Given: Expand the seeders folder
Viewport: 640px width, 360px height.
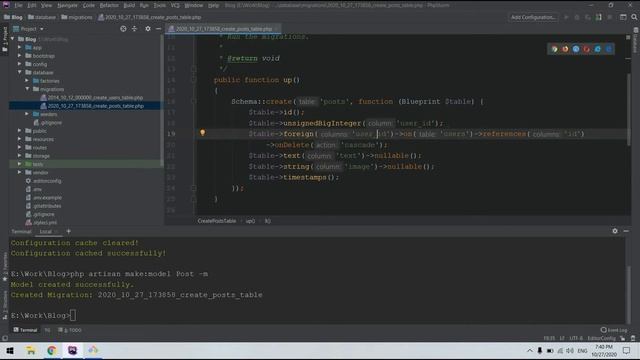Looking at the screenshot, I should pos(27,114).
